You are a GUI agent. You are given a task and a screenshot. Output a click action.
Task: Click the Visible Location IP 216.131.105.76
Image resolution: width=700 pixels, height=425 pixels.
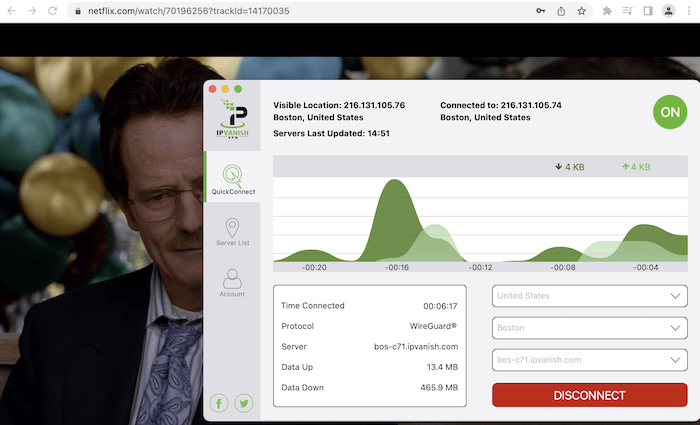374,105
